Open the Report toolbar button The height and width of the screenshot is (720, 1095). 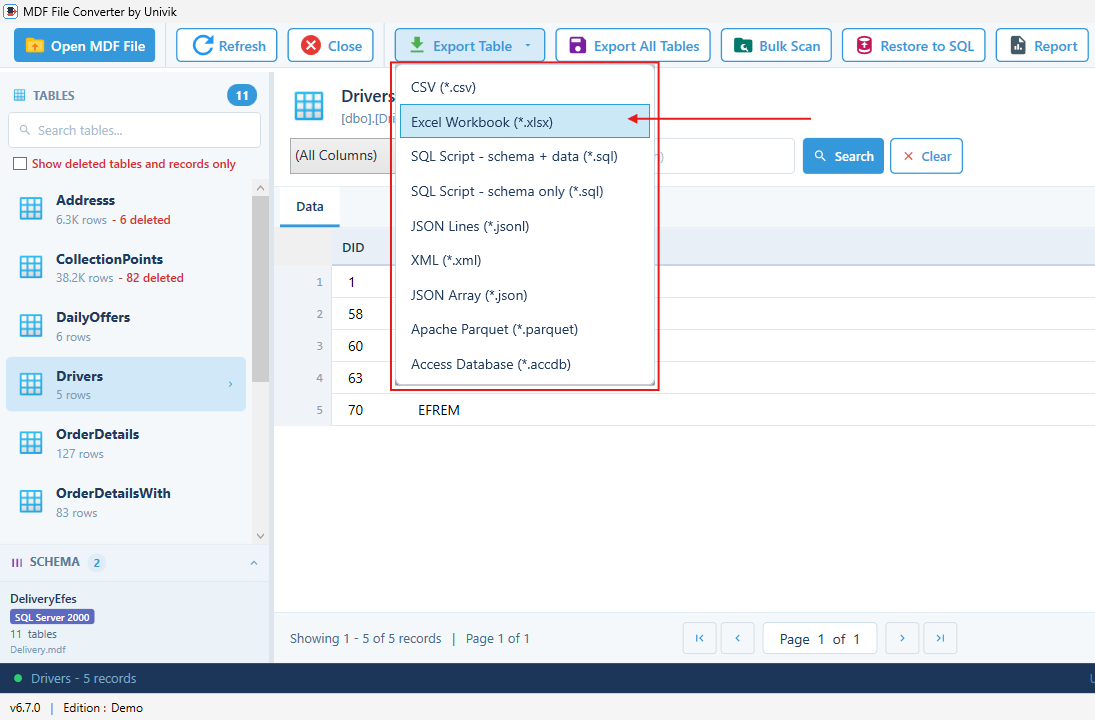(x=1042, y=46)
